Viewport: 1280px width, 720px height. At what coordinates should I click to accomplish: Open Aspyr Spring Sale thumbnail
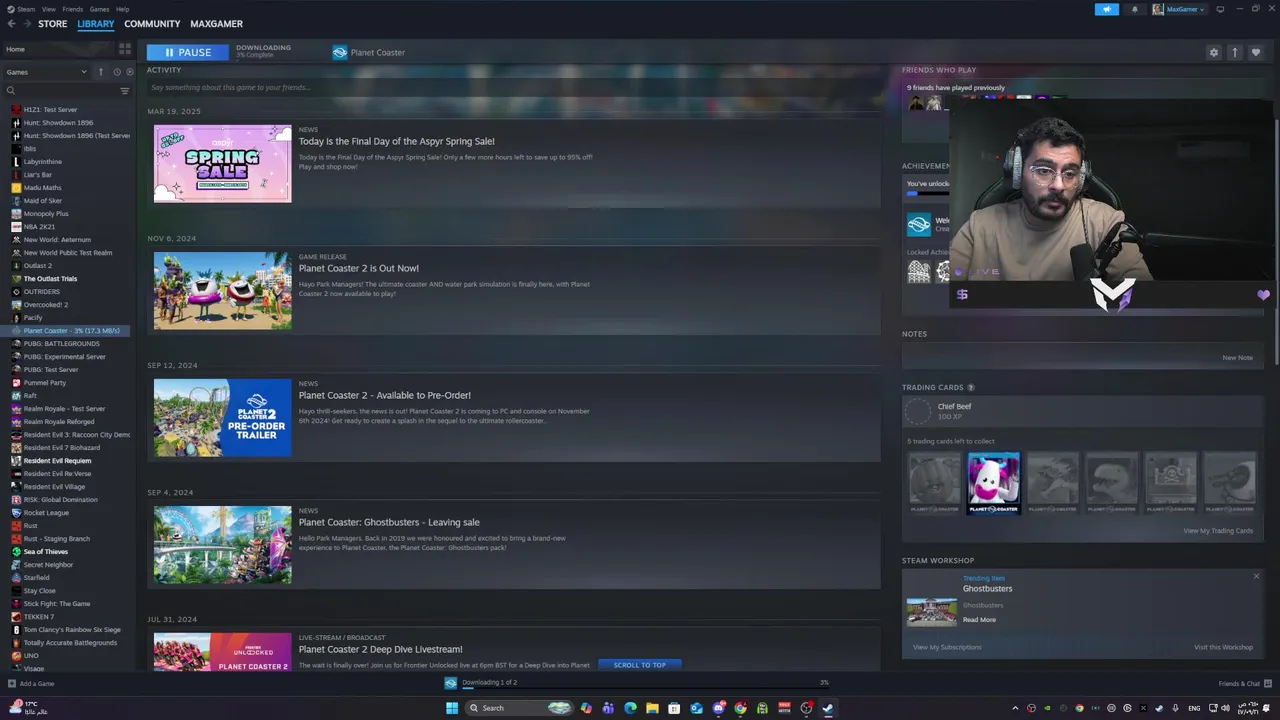(222, 163)
